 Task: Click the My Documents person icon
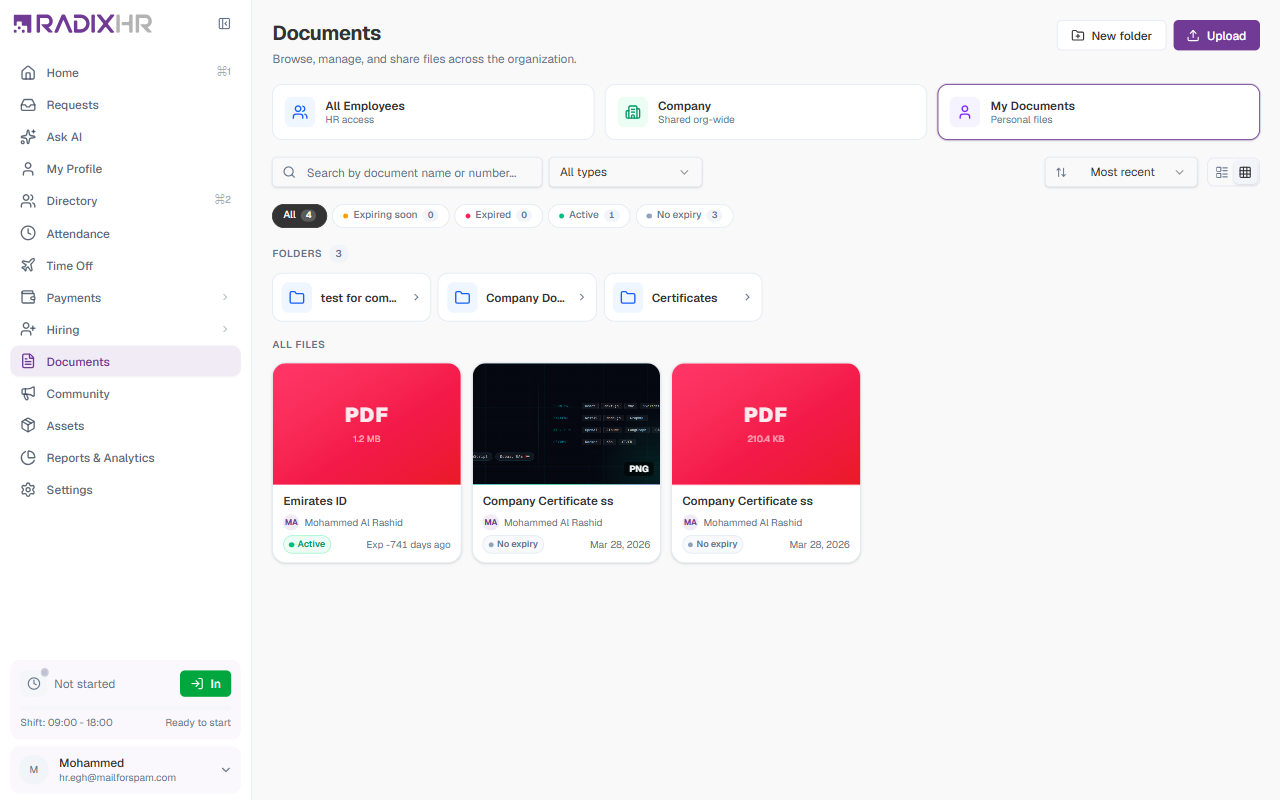(x=965, y=112)
